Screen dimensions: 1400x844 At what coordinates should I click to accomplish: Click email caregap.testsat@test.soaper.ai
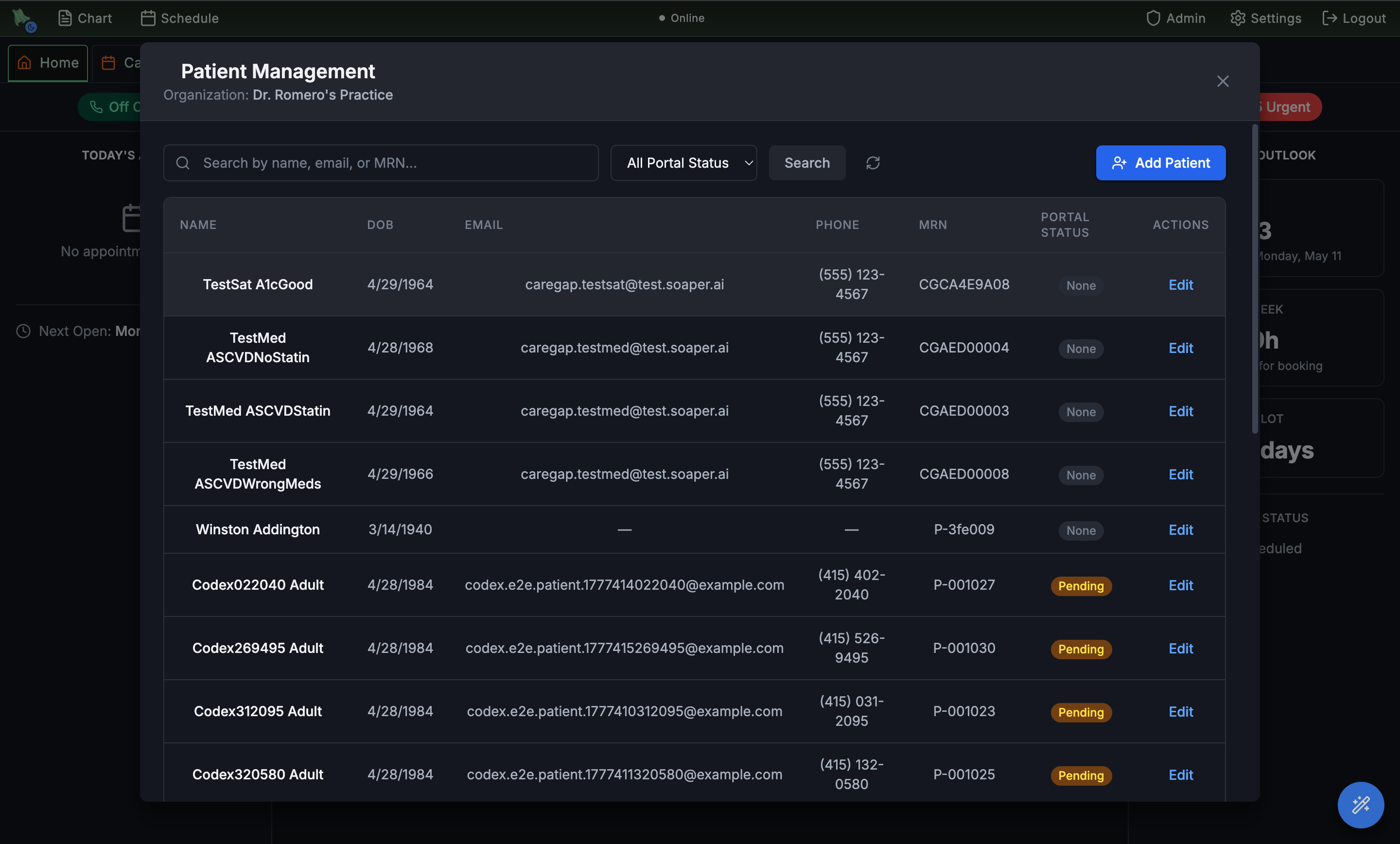(x=625, y=284)
